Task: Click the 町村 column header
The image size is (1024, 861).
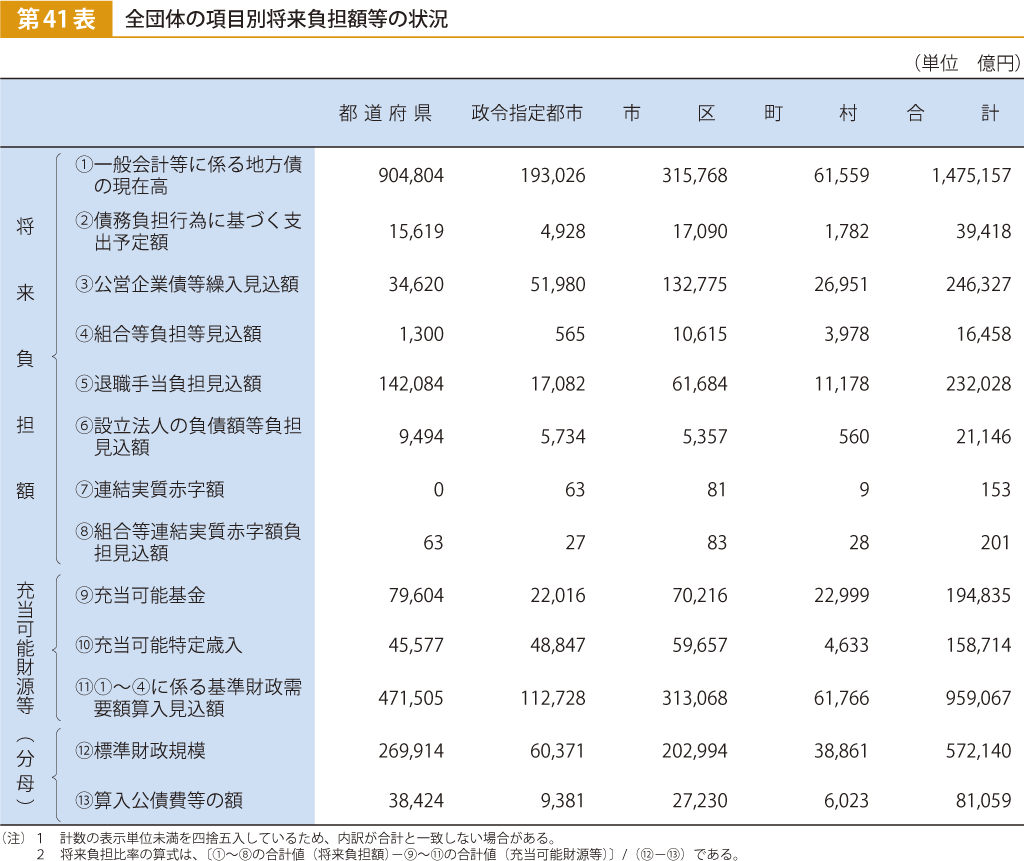Action: tap(810, 113)
